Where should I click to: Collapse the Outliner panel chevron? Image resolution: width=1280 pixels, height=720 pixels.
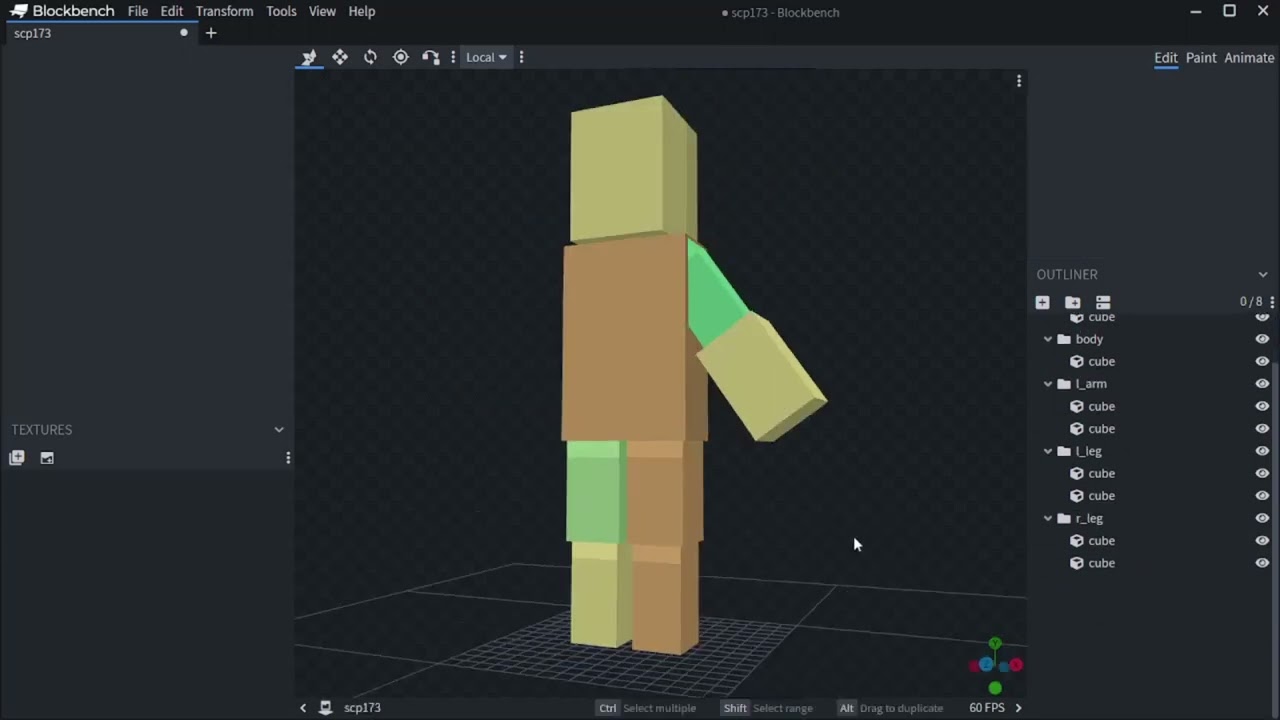pyautogui.click(x=1263, y=274)
